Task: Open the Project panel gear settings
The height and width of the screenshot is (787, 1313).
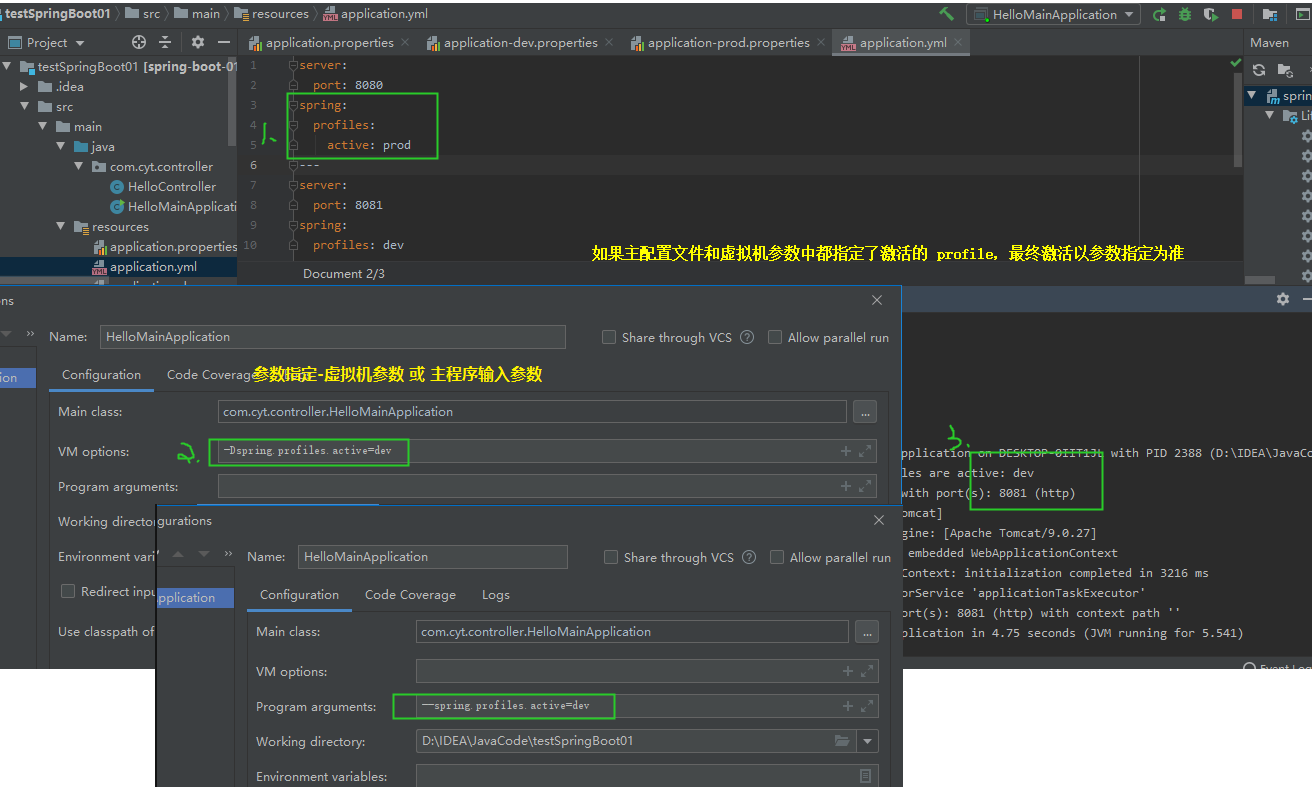Action: click(x=198, y=42)
